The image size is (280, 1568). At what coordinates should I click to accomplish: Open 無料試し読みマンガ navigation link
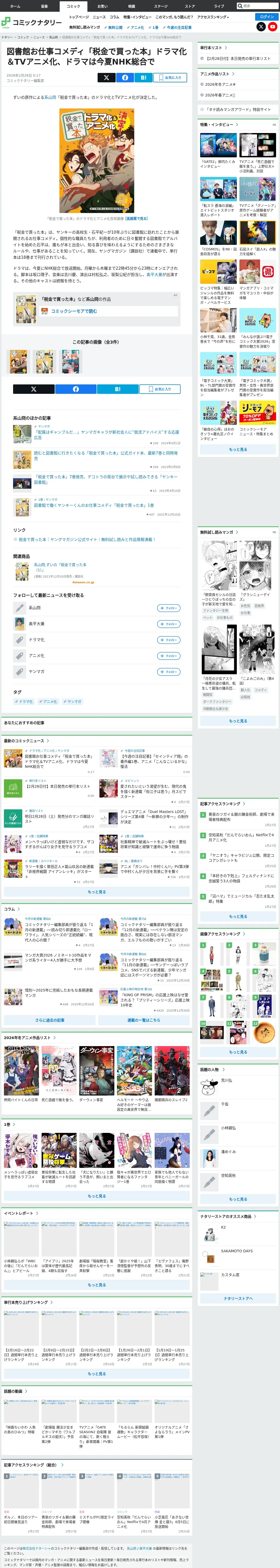(x=84, y=27)
